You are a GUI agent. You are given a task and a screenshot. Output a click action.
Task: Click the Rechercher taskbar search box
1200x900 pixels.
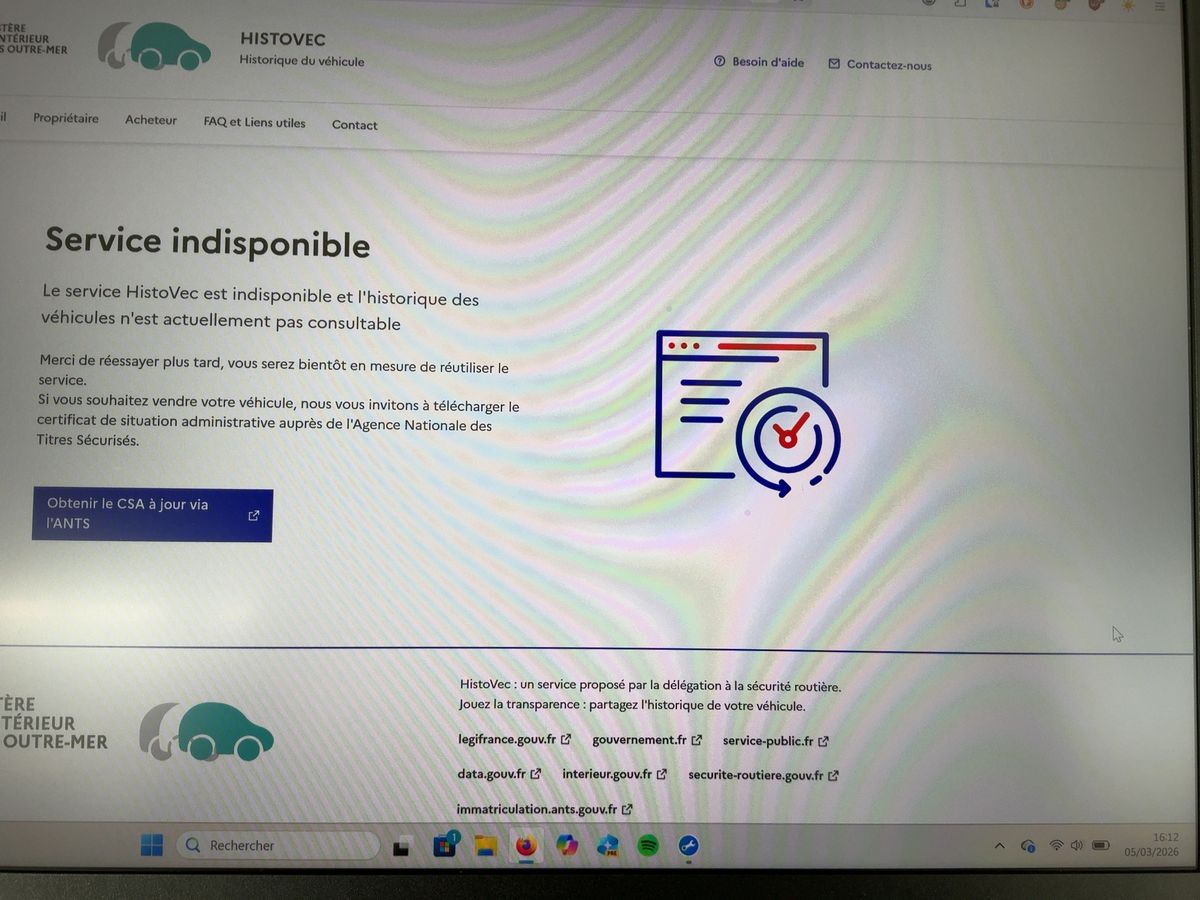[x=278, y=846]
